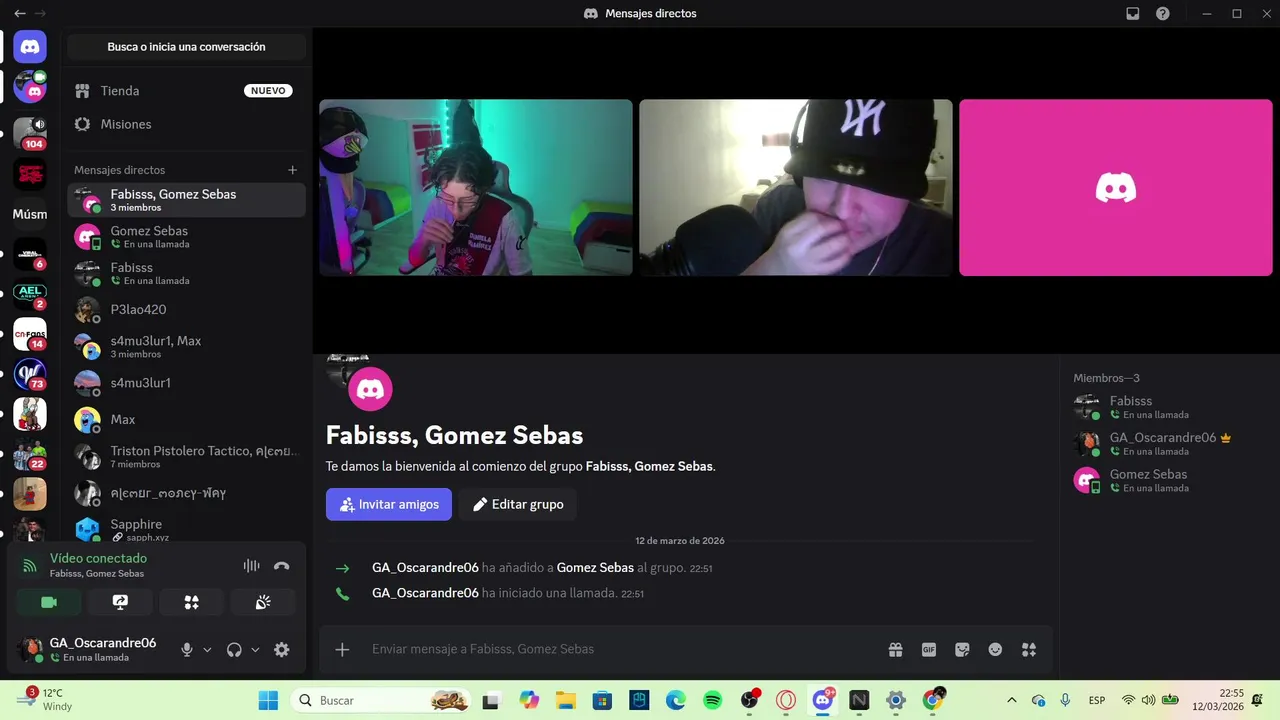Viewport: 1280px width, 720px height.
Task: Go back with the title bar arrow
Action: click(20, 14)
